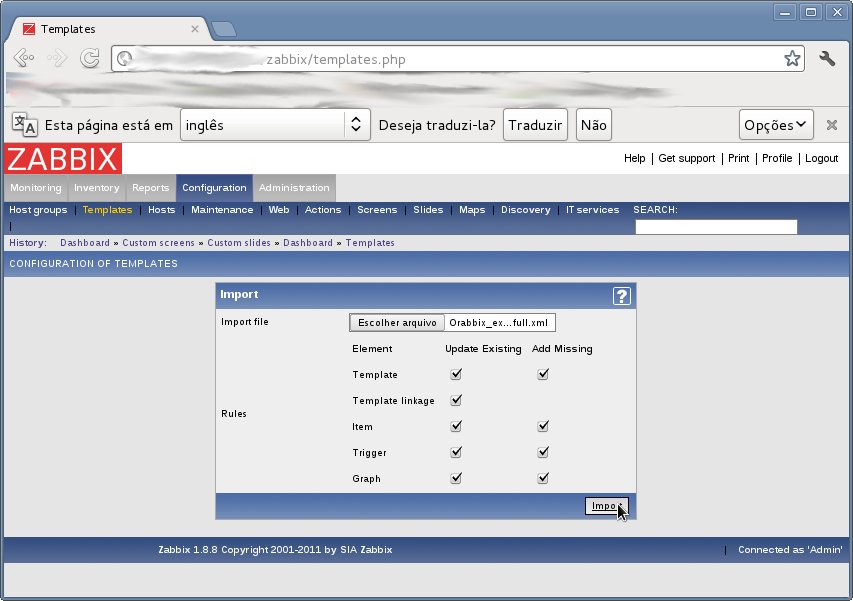853x601 pixels.
Task: Focus the SEARCH input field
Action: 716,227
